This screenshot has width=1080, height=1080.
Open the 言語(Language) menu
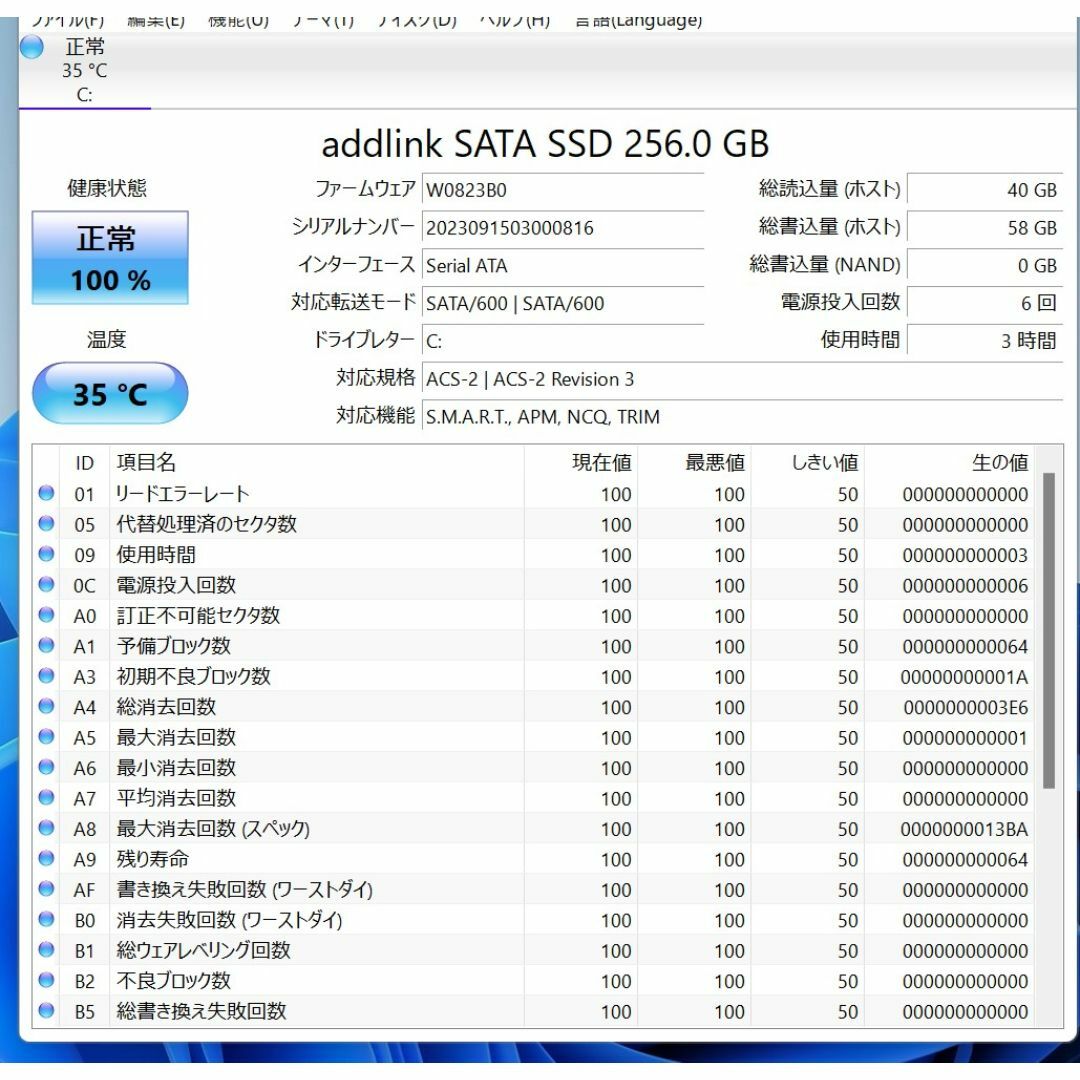pos(638,21)
